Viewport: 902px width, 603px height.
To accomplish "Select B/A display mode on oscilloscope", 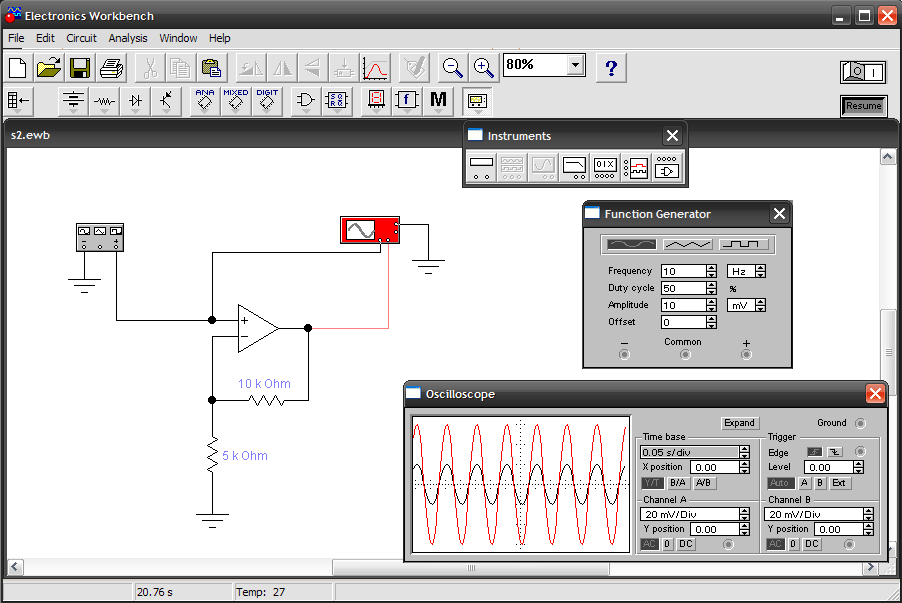I will coord(678,483).
